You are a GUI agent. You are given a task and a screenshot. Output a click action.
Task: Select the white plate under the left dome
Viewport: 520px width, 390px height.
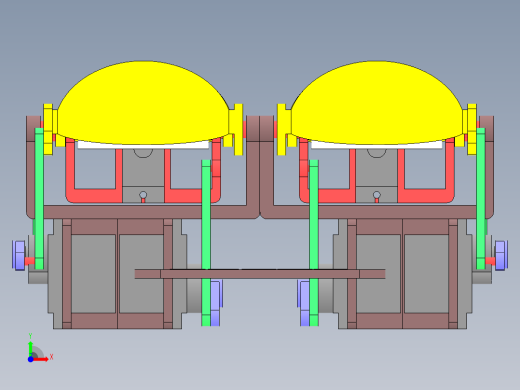[143, 145]
